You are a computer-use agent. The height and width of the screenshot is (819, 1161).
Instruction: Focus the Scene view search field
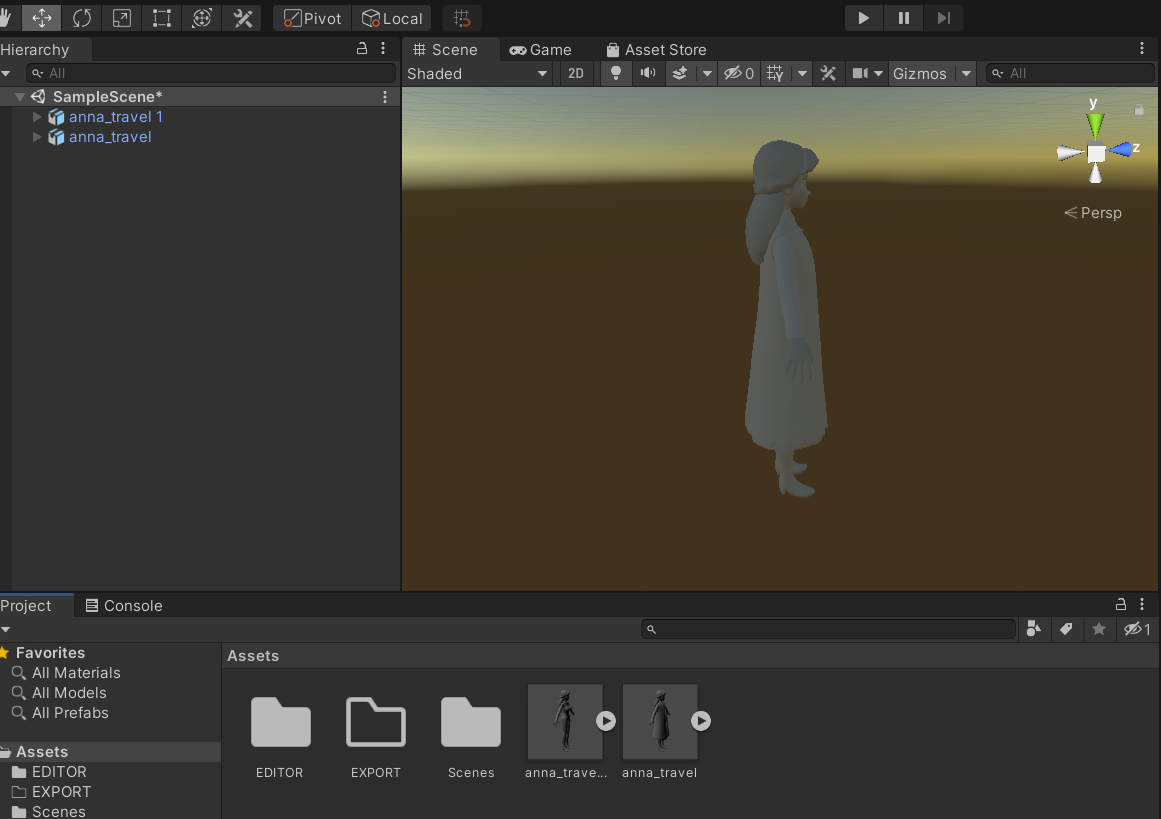[1071, 73]
